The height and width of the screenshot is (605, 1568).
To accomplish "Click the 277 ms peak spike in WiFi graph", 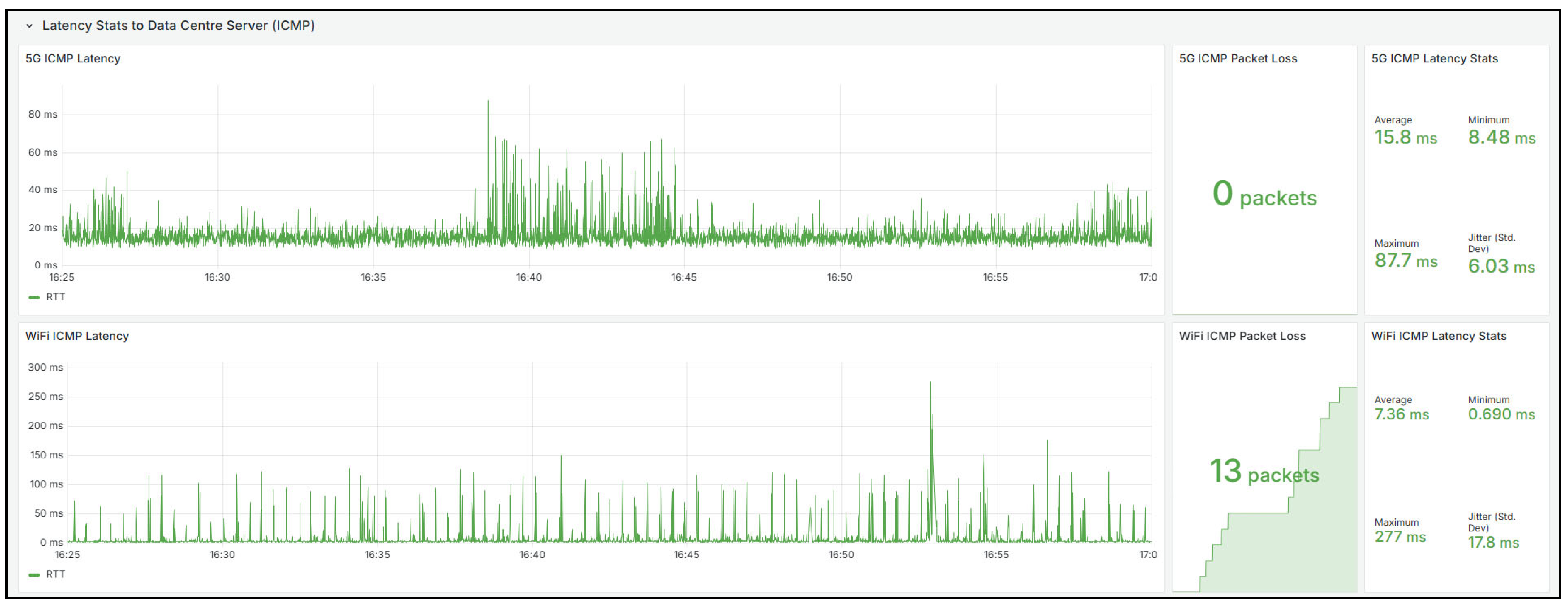I will tap(930, 385).
